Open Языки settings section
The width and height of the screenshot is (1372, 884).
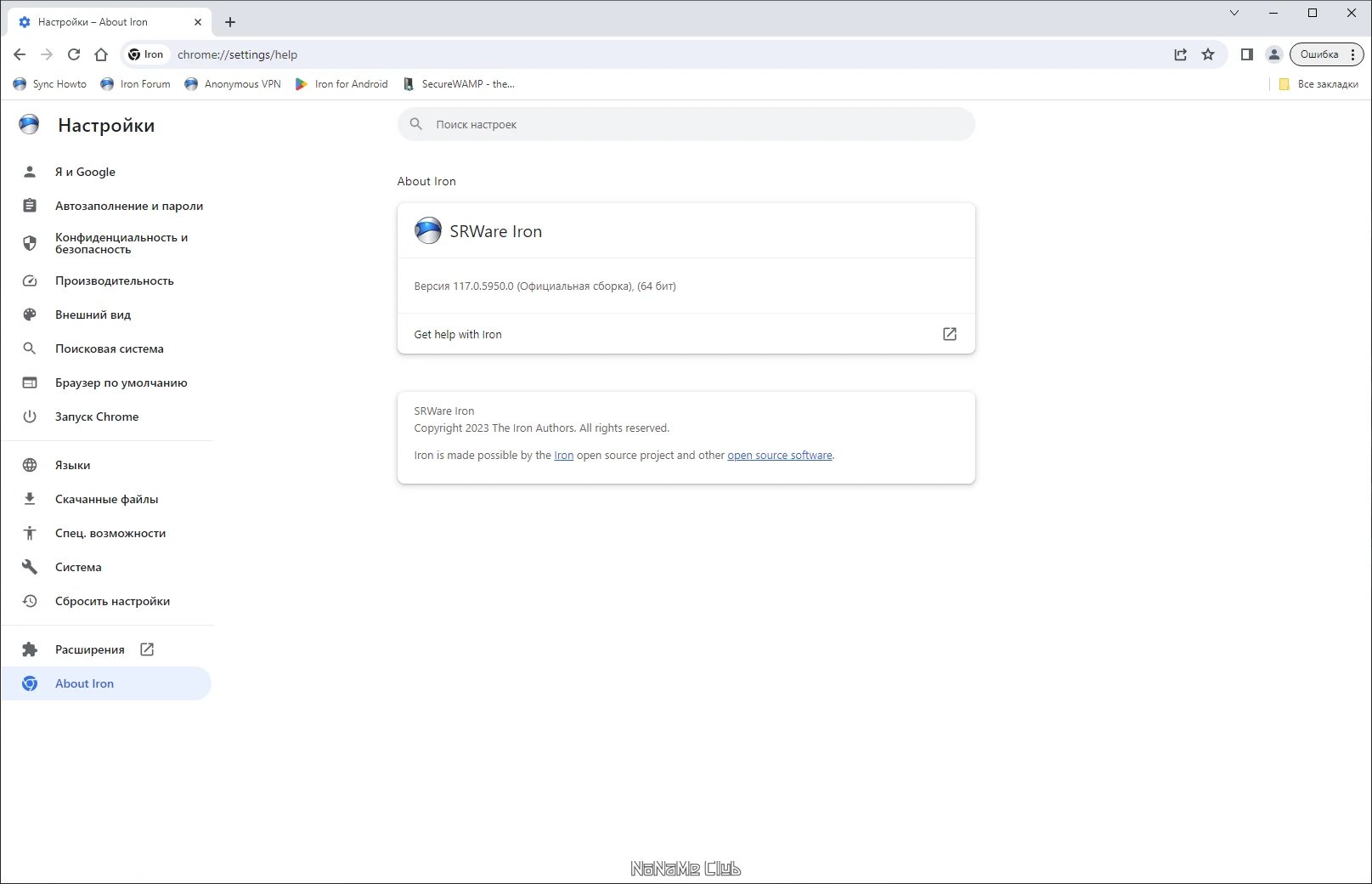click(107, 465)
